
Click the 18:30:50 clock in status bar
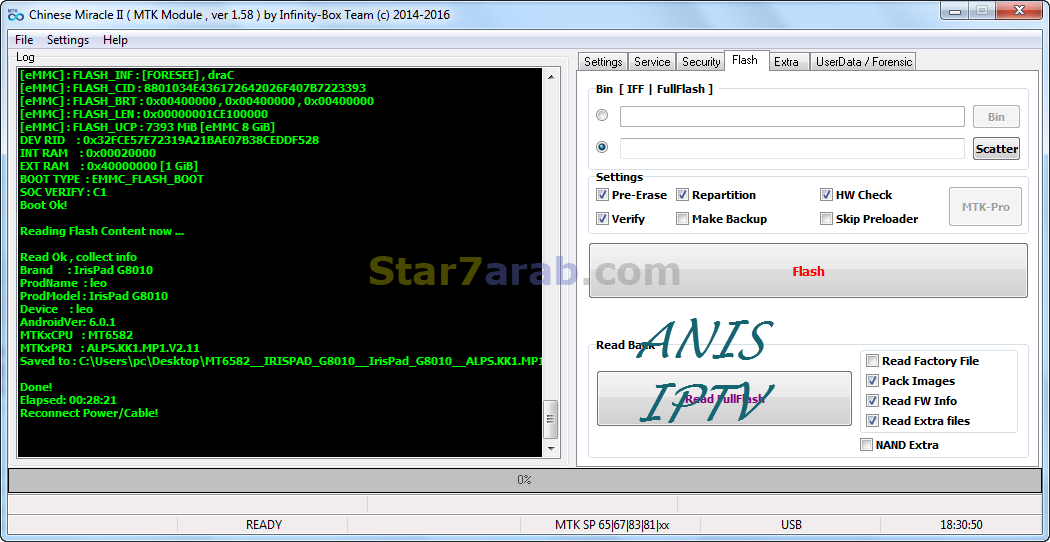click(961, 525)
